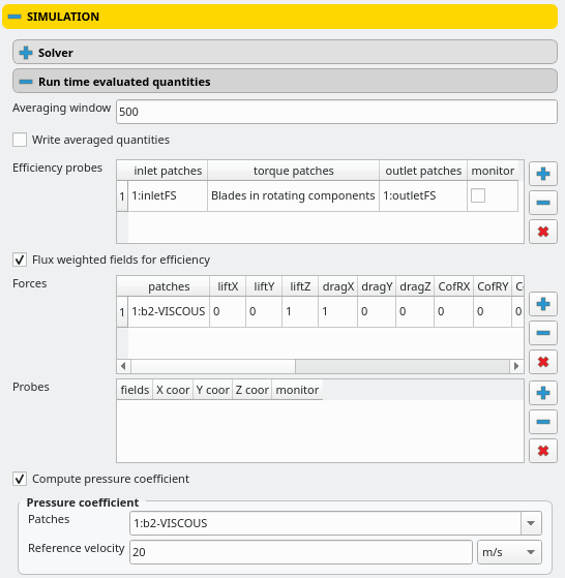Add a new Efficiency probes row
The width and height of the screenshot is (565, 578).
(x=543, y=174)
